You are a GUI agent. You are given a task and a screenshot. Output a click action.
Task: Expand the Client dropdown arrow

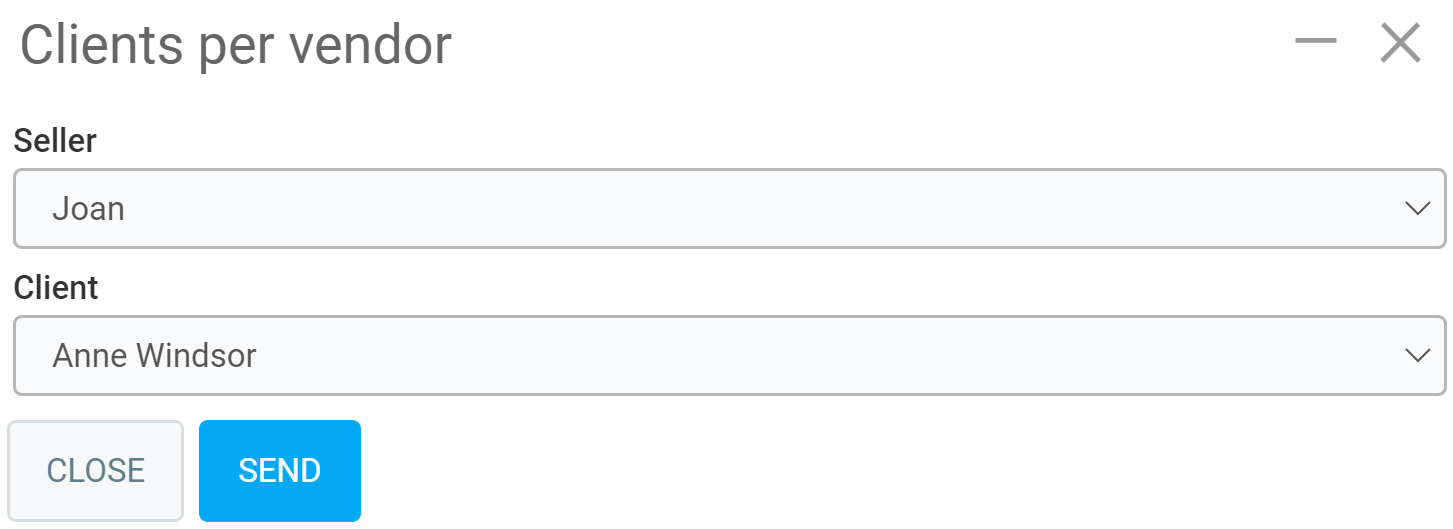[1416, 355]
